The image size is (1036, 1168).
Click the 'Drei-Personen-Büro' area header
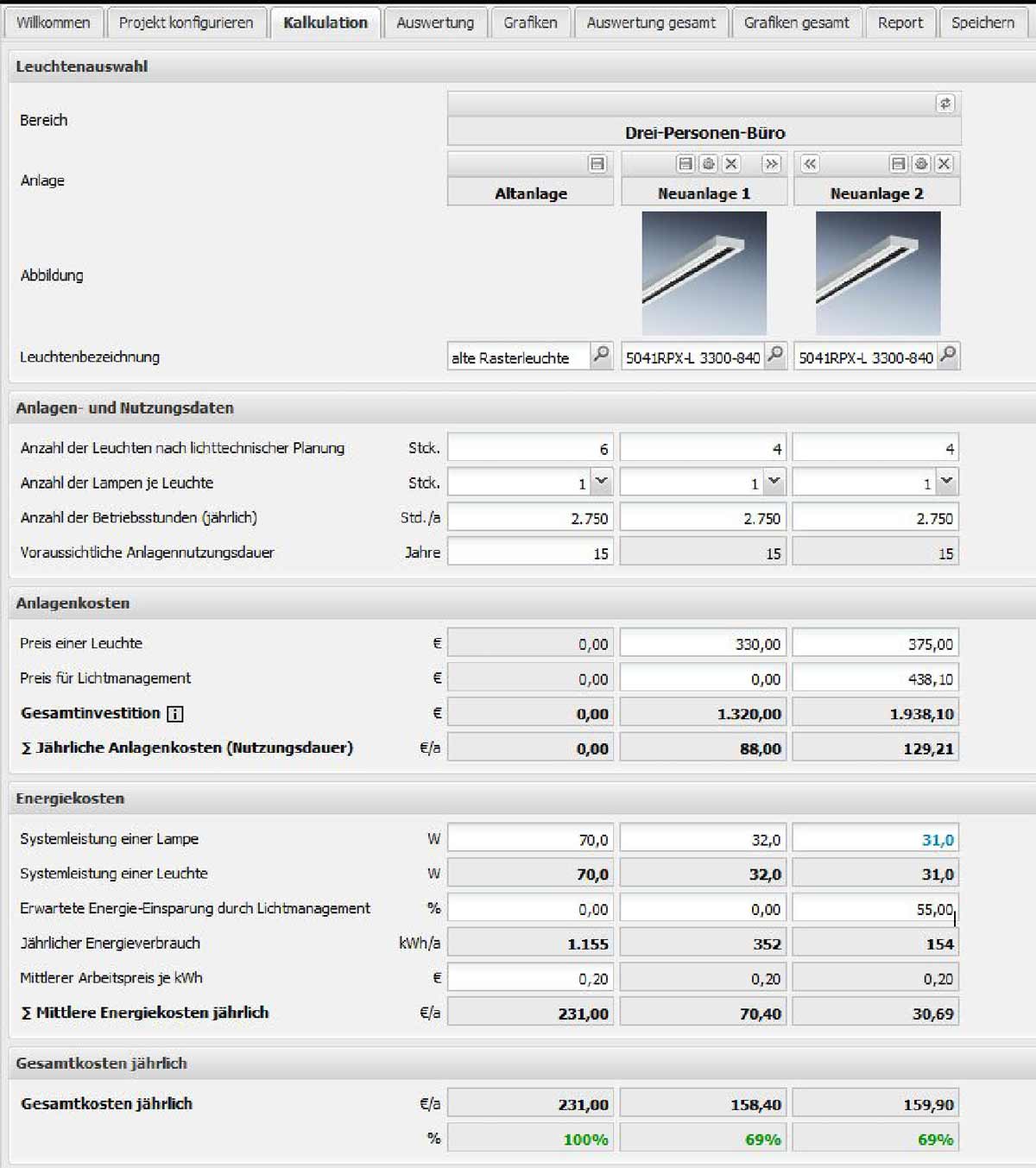704,133
